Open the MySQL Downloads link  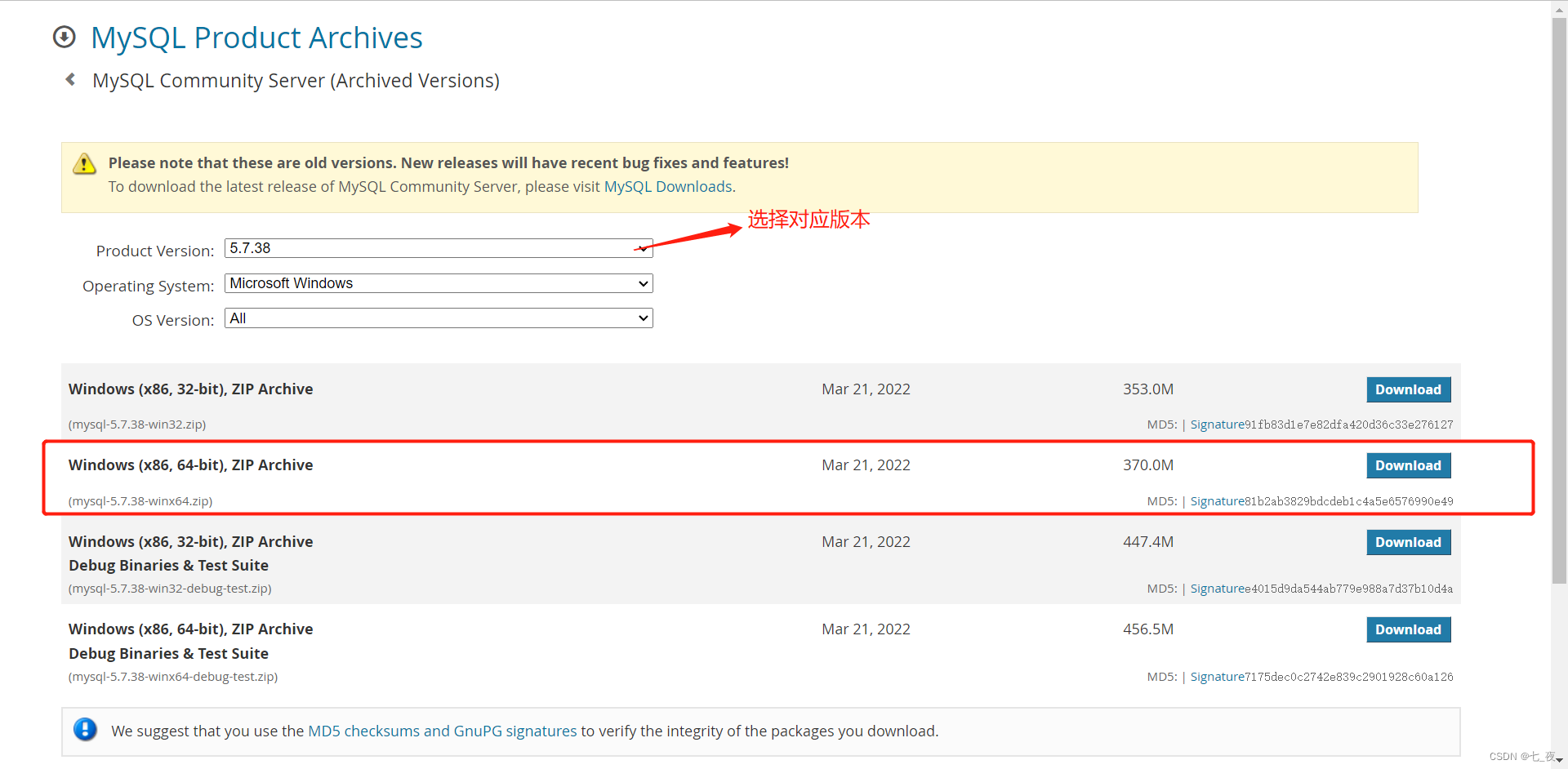tap(668, 186)
